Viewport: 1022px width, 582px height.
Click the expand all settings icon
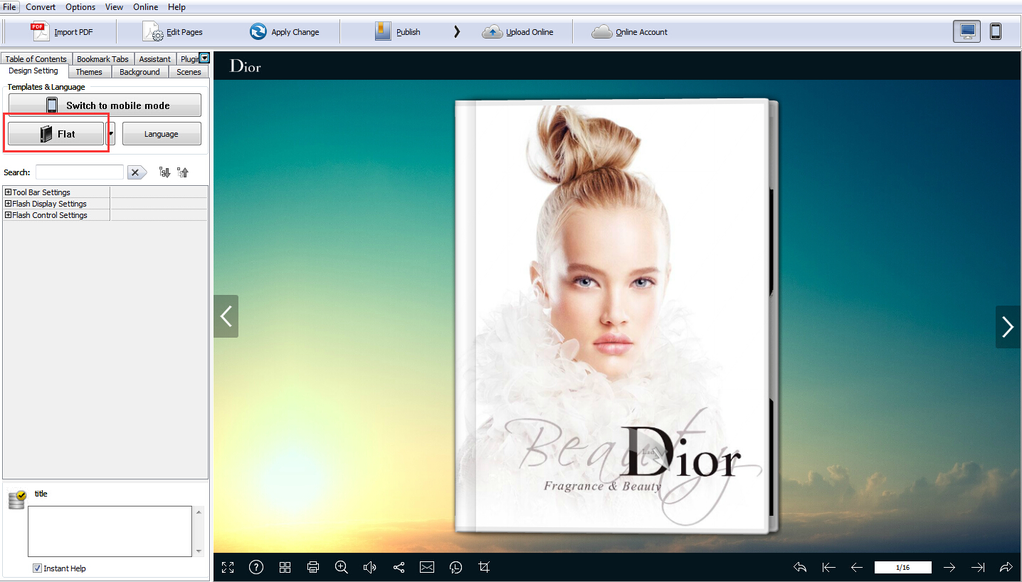(164, 172)
